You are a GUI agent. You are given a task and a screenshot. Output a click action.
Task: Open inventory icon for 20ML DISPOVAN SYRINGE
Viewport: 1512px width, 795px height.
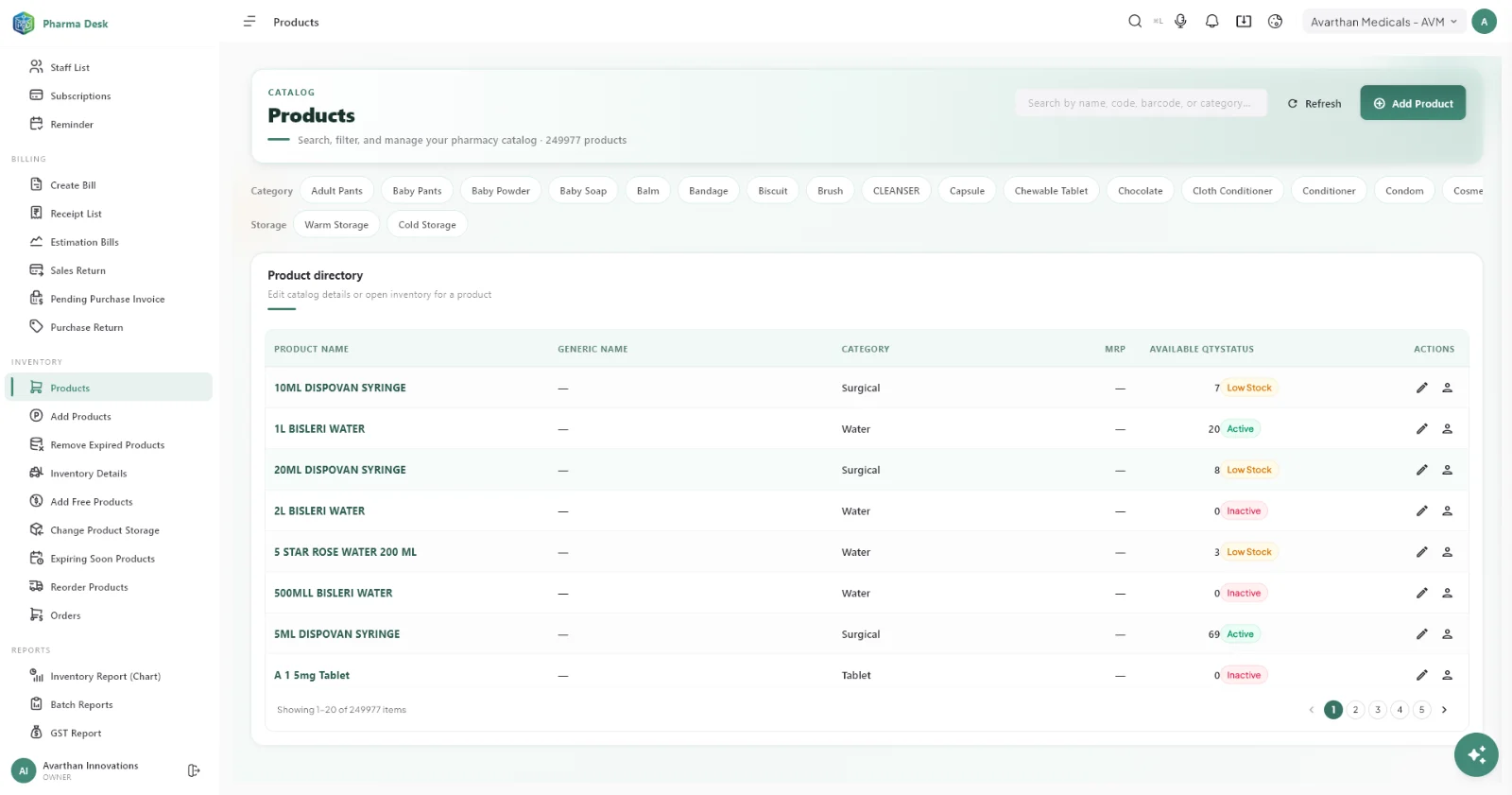[1447, 470]
